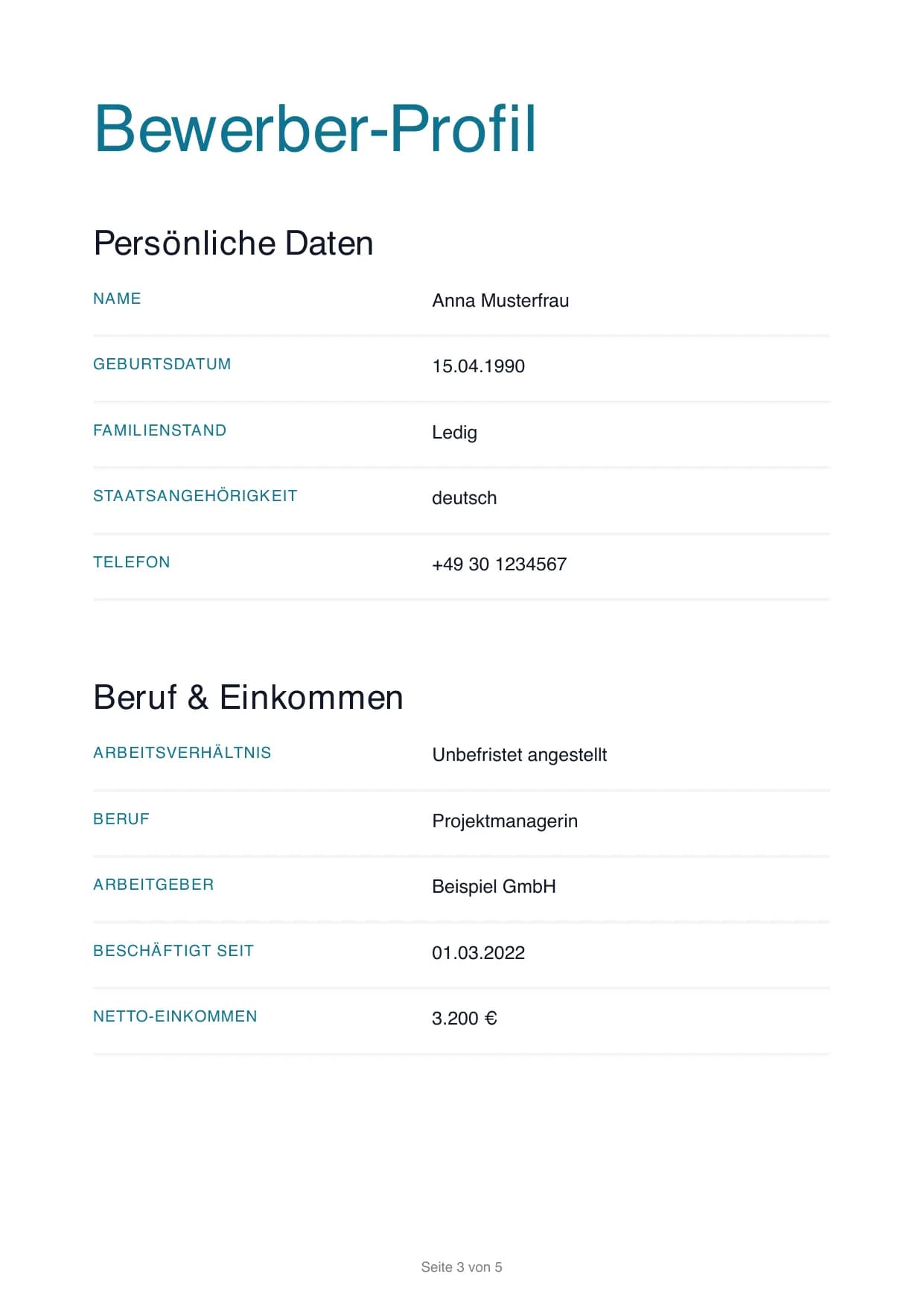The image size is (924, 1306).
Task: Click the Bewerber-Profil title
Action: [315, 129]
